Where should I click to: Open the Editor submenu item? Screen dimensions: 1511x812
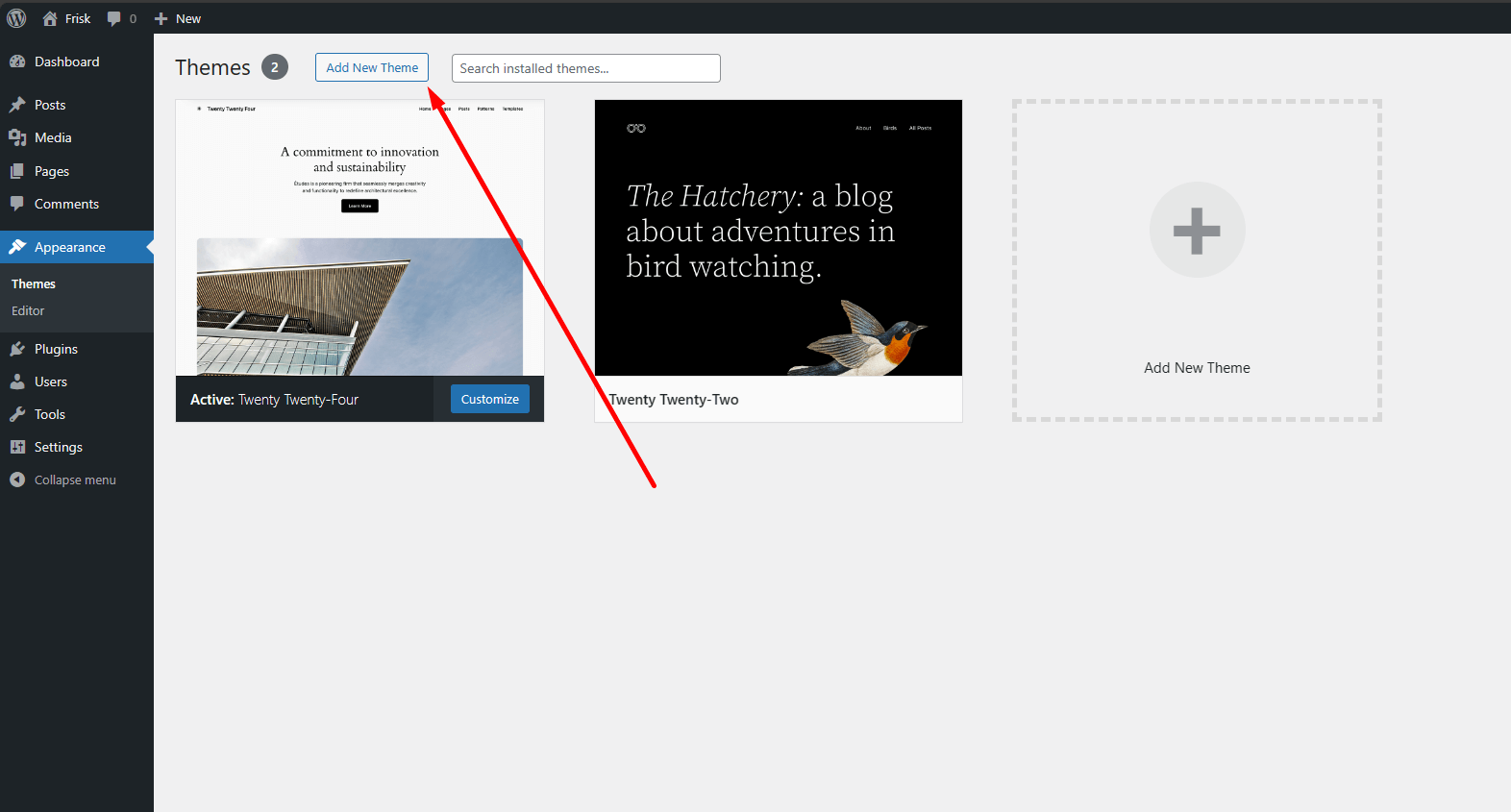[28, 310]
